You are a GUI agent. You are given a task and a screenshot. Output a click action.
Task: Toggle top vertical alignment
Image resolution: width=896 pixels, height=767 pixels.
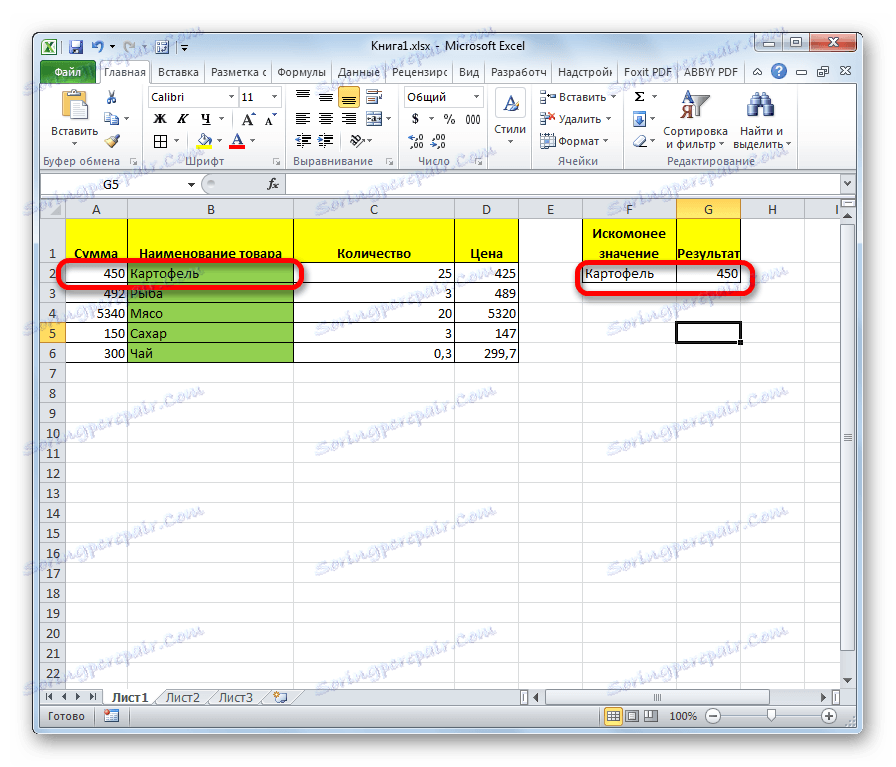[x=303, y=97]
